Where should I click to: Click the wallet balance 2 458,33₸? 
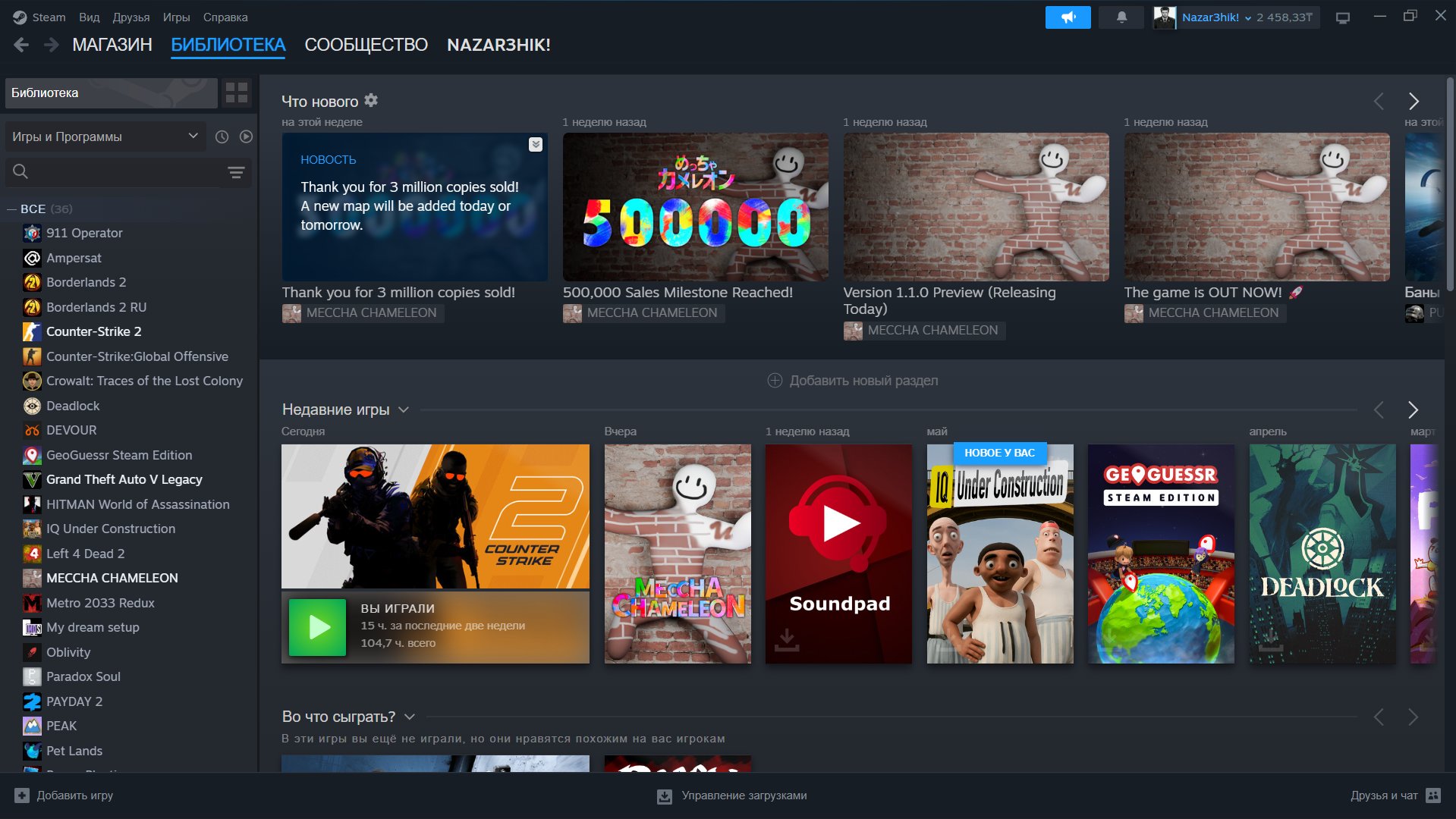(1285, 17)
